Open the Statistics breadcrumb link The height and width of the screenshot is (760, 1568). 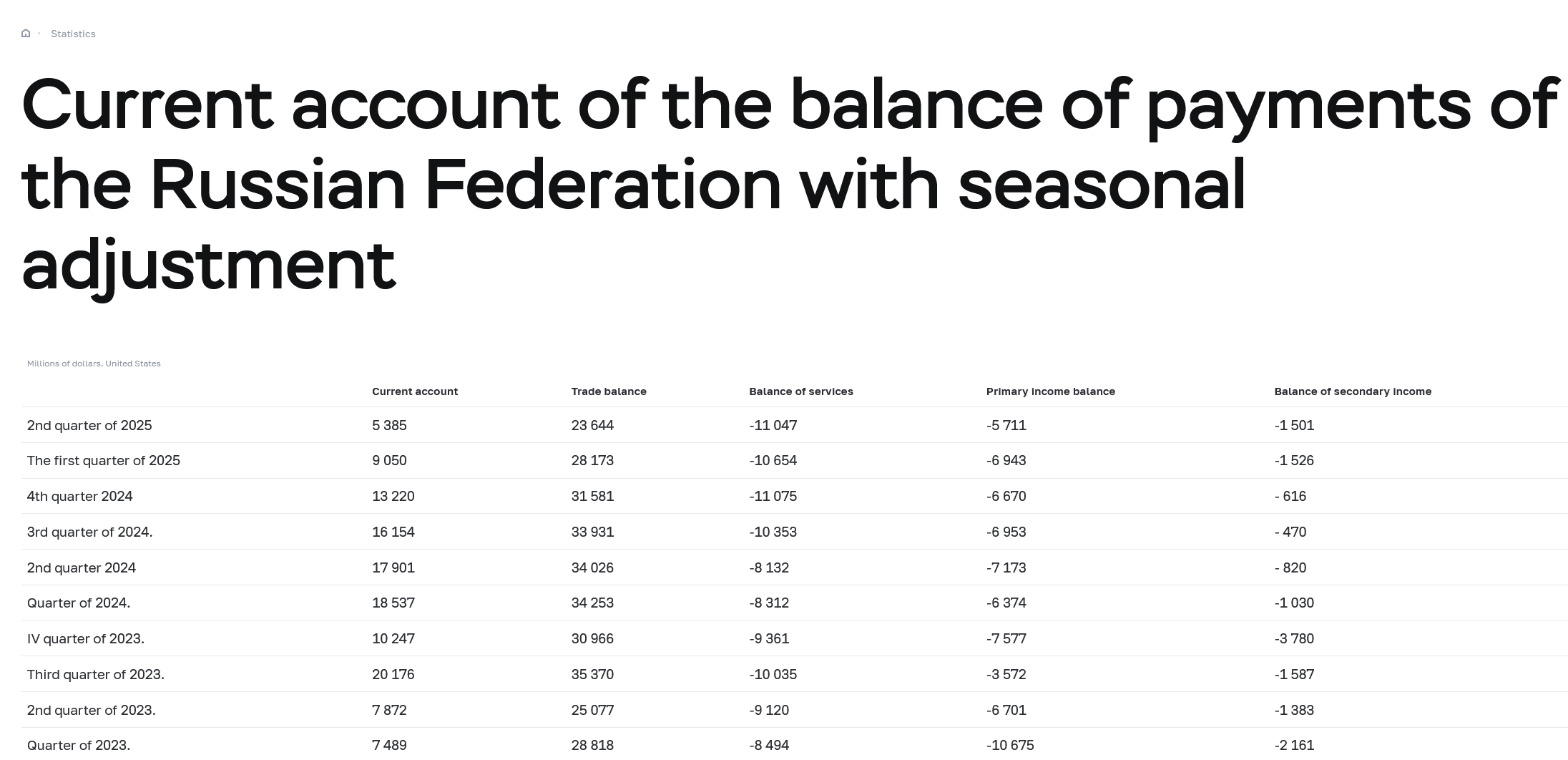(73, 34)
